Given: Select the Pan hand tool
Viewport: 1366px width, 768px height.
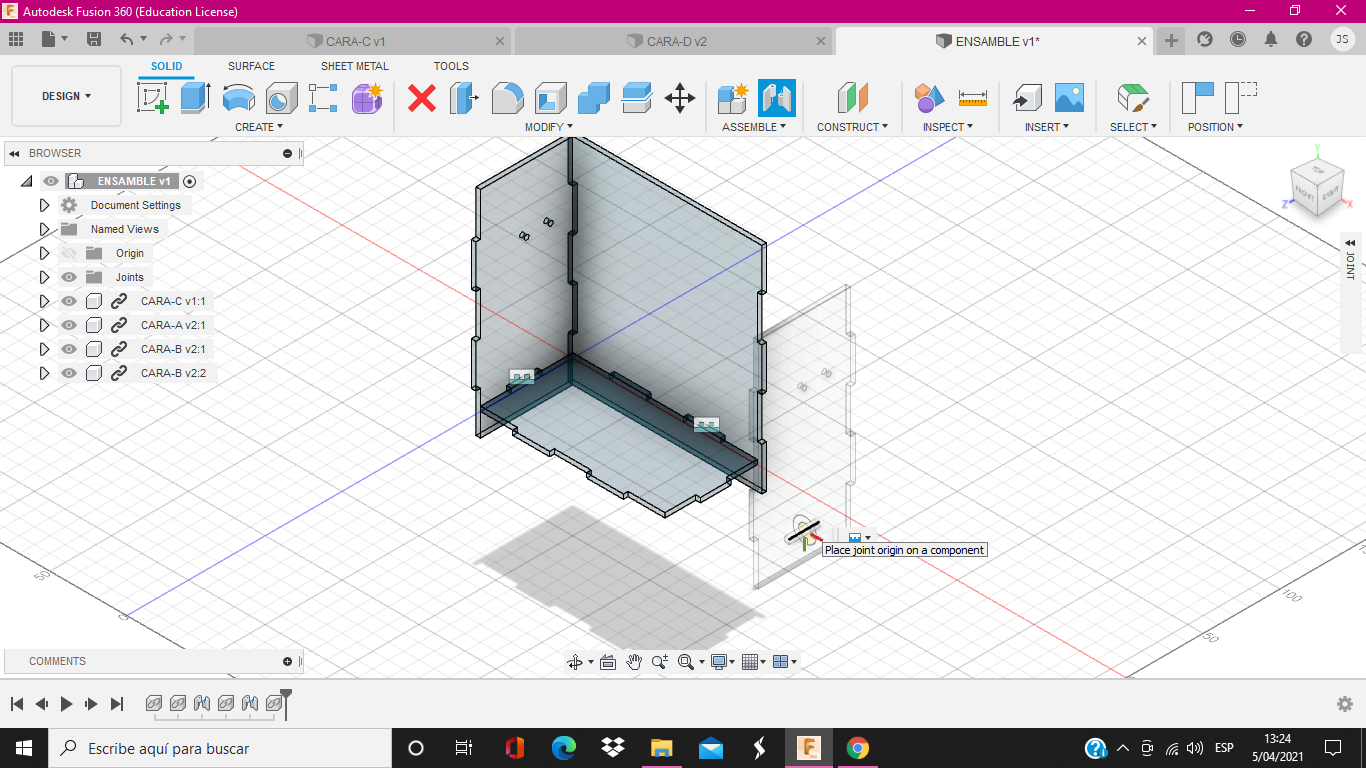Looking at the screenshot, I should [634, 661].
